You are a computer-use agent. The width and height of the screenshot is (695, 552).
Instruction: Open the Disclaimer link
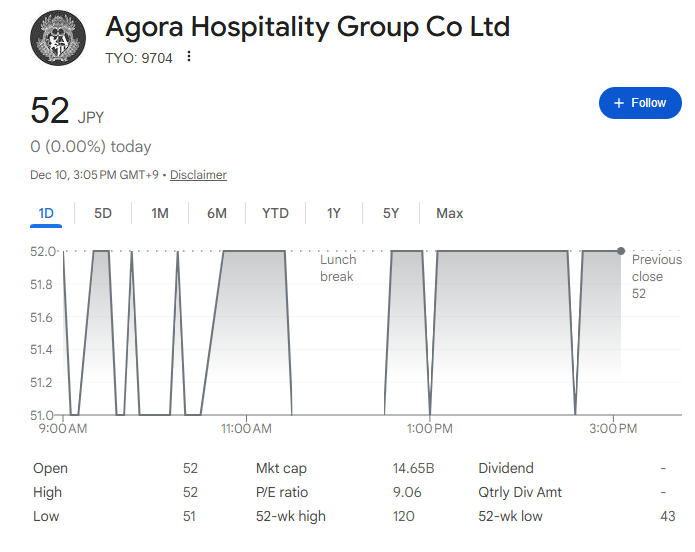coord(198,175)
